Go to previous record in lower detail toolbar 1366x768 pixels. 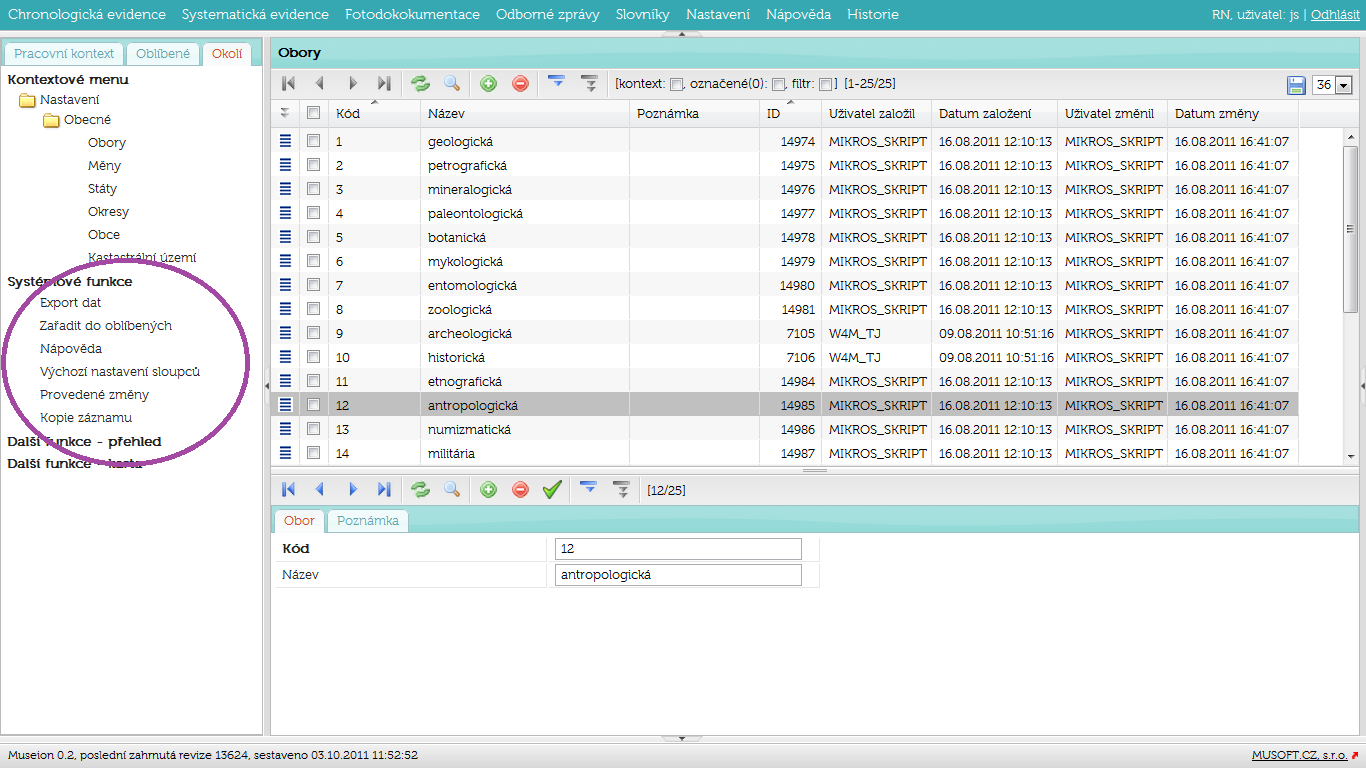320,489
